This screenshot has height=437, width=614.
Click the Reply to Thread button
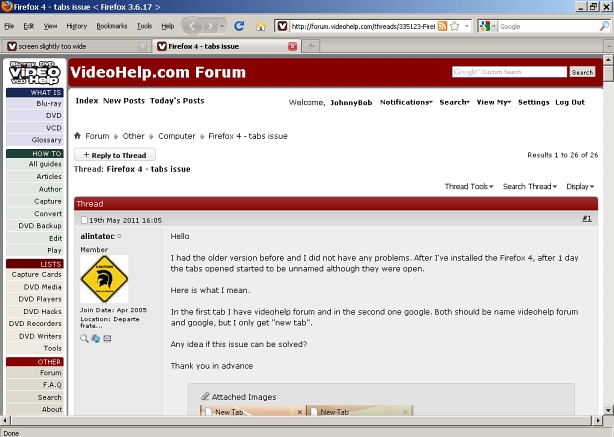(115, 155)
